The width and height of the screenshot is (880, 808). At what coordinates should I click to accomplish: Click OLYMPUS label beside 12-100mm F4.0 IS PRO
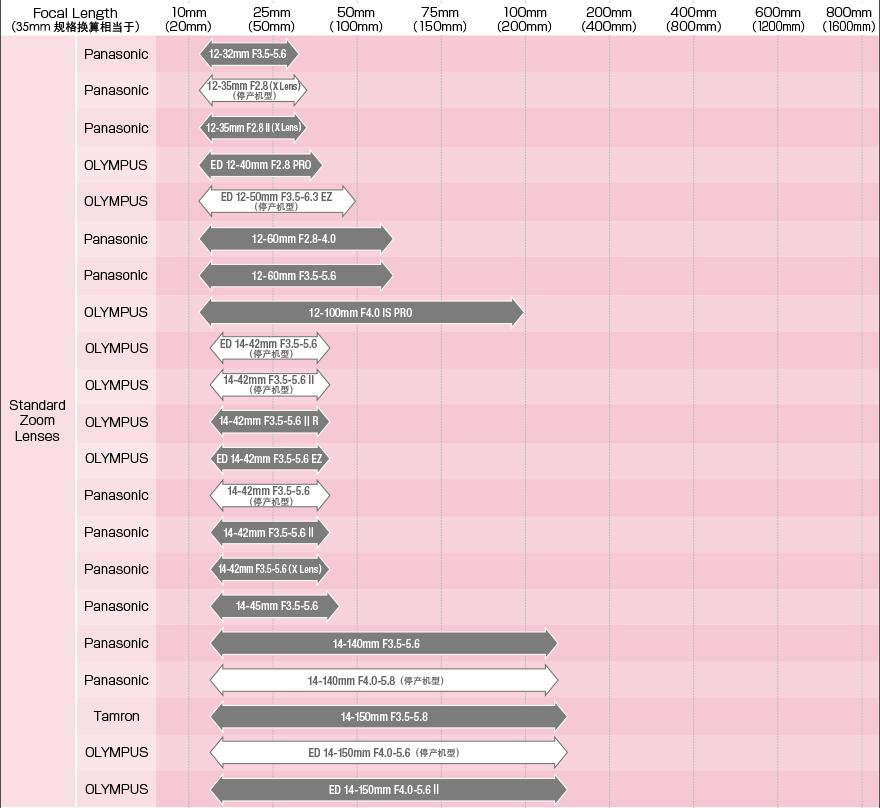[x=116, y=313]
